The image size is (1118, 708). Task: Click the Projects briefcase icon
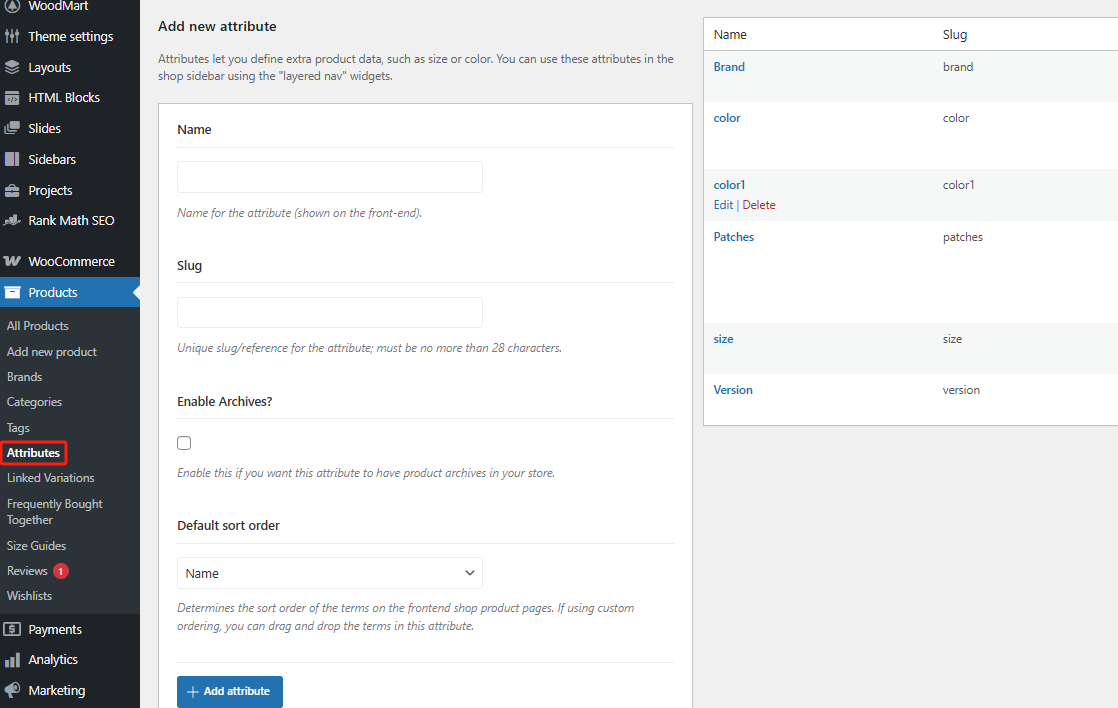click(x=12, y=191)
